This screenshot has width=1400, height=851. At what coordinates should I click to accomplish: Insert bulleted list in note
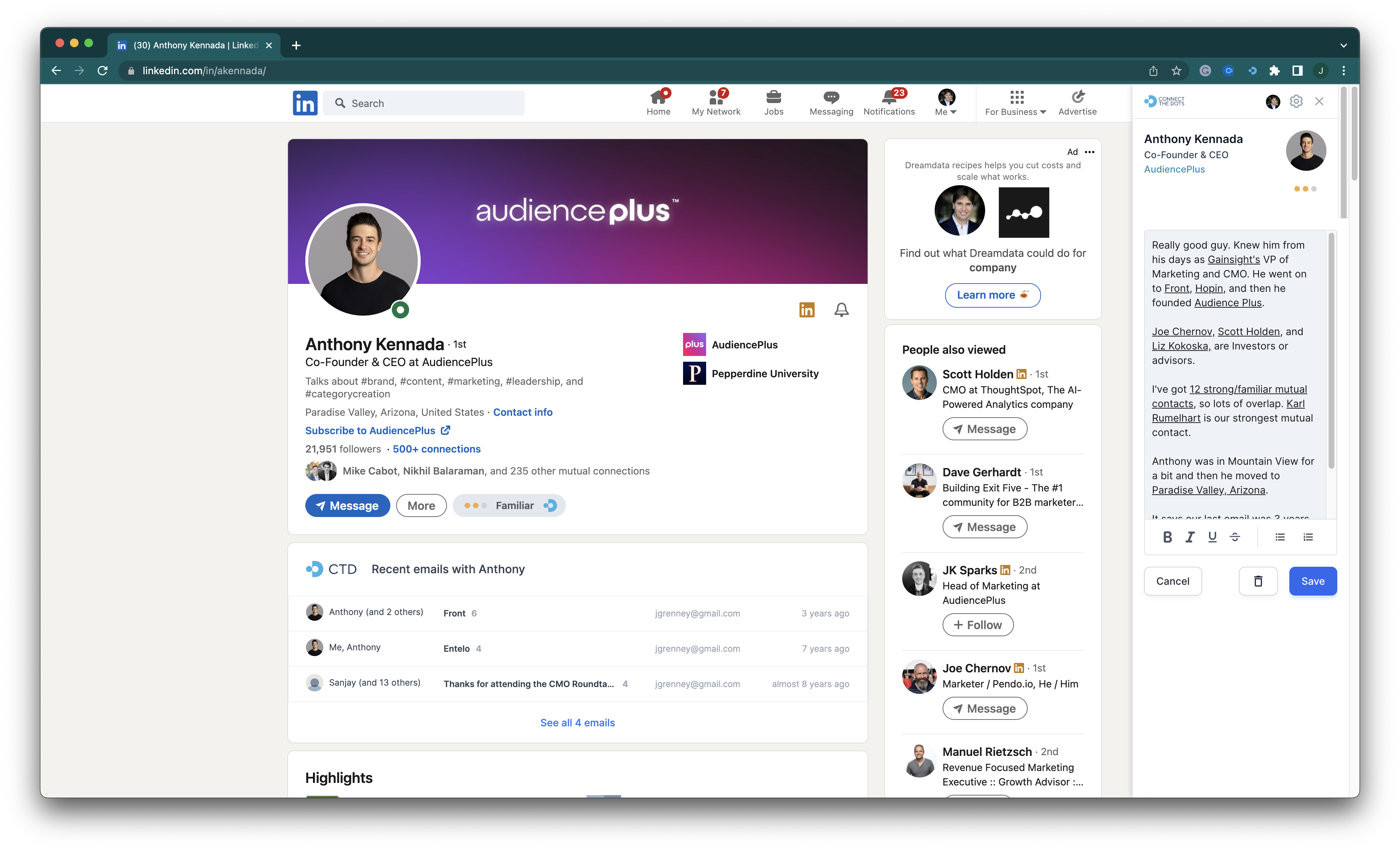1280,537
